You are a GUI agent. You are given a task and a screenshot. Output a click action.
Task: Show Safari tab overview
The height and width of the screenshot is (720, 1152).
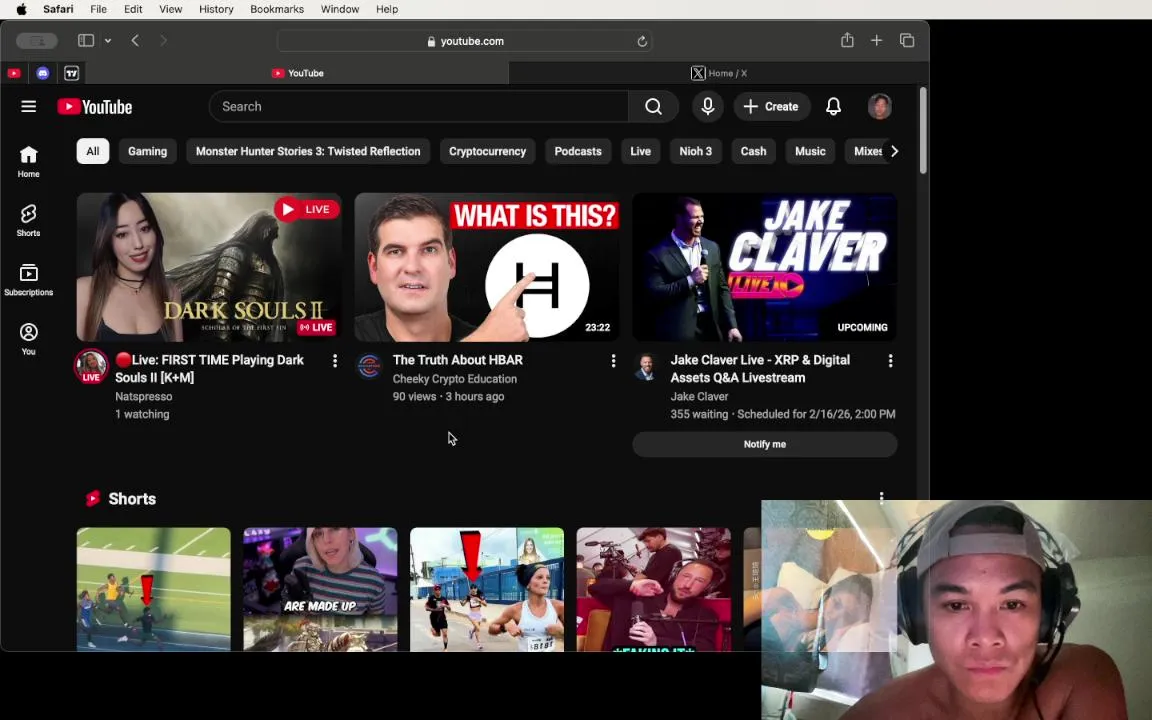point(907,40)
